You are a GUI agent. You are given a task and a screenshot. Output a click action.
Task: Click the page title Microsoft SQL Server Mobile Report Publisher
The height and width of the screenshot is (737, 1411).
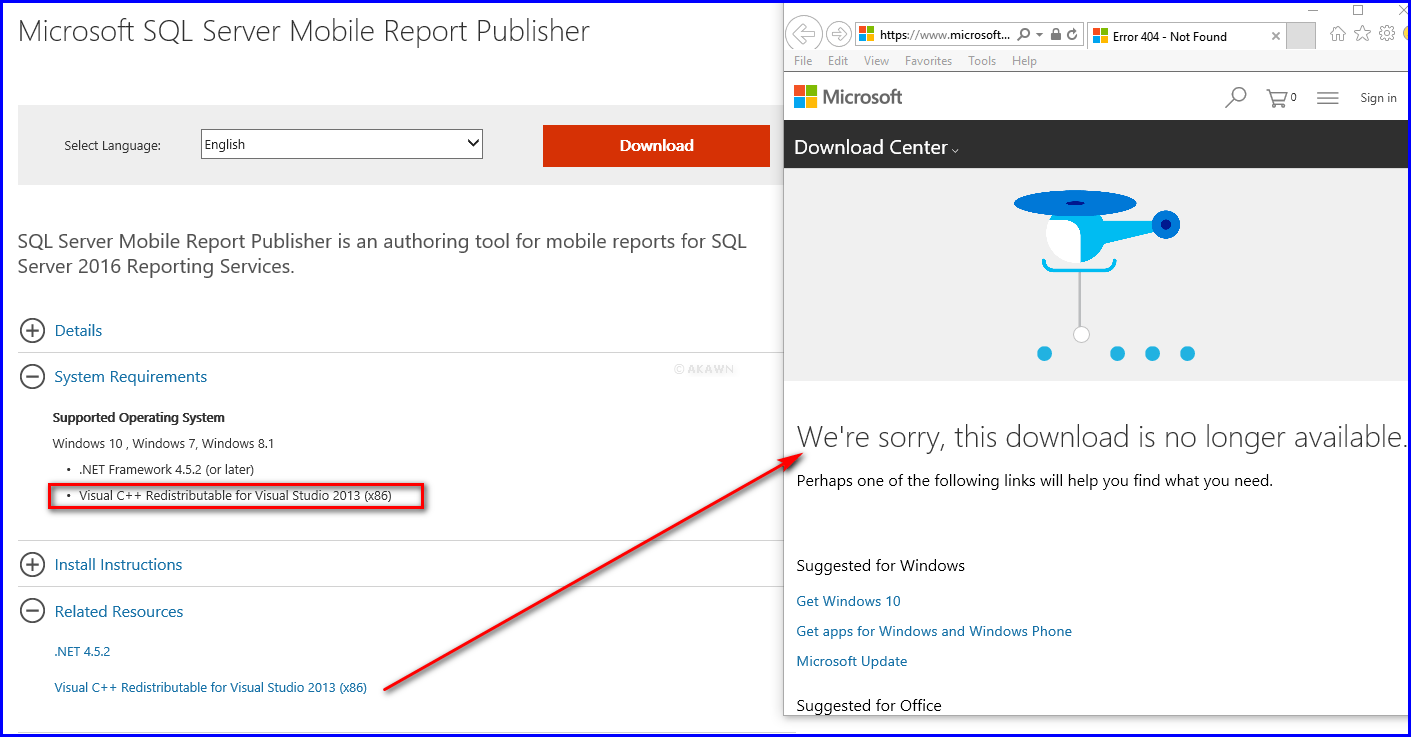304,31
